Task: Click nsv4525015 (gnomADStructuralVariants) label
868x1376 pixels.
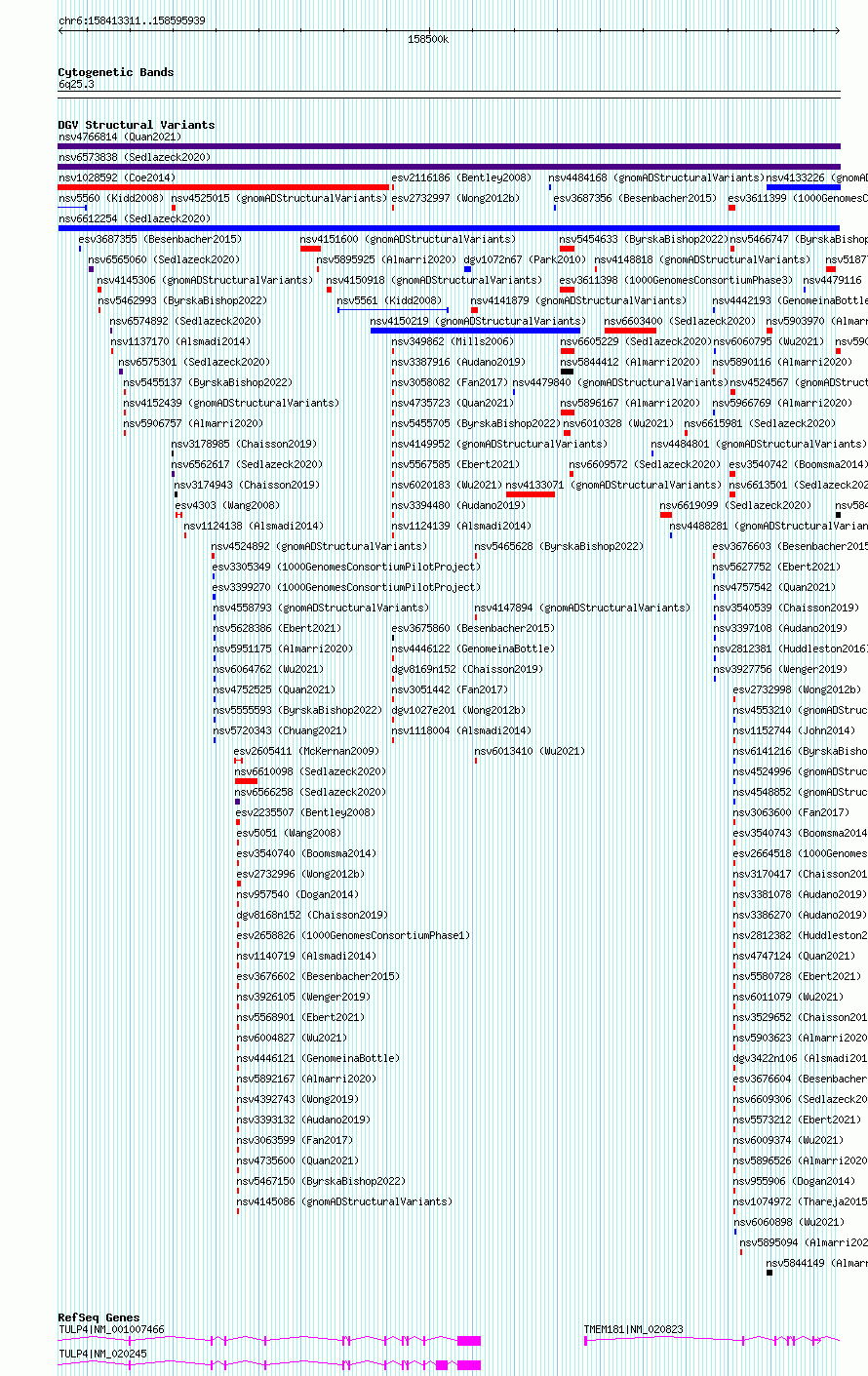Action: 279,198
